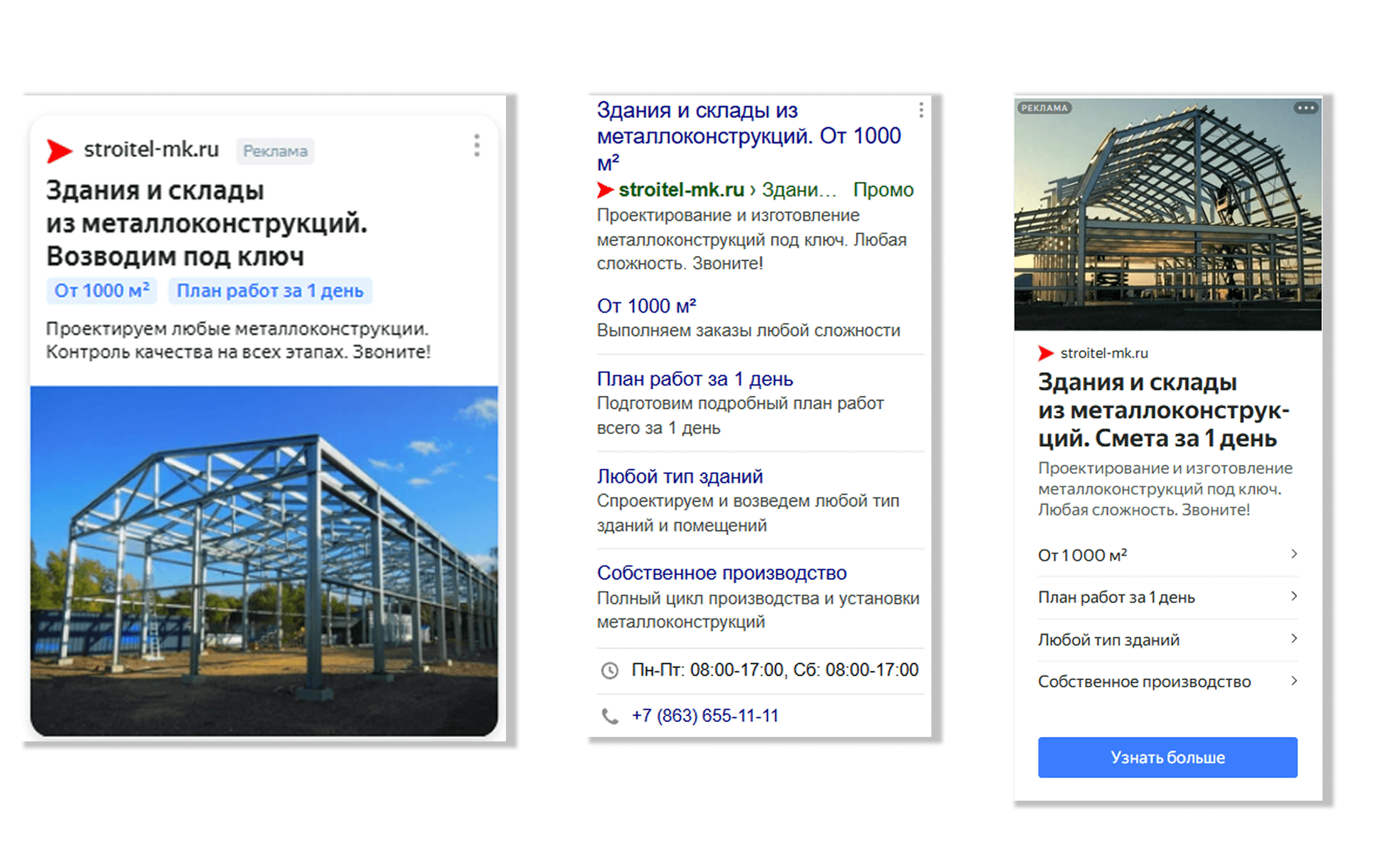This screenshot has height=860, width=1400.
Task: Expand the 'План работ за 1 день' chevron in the right ad
Action: 1294,596
